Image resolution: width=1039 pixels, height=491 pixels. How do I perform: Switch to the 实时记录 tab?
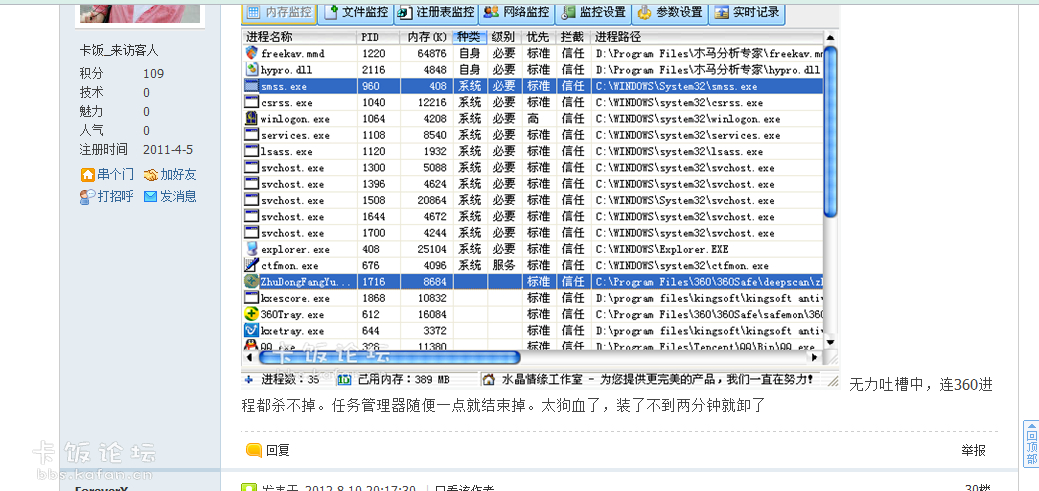coord(747,13)
